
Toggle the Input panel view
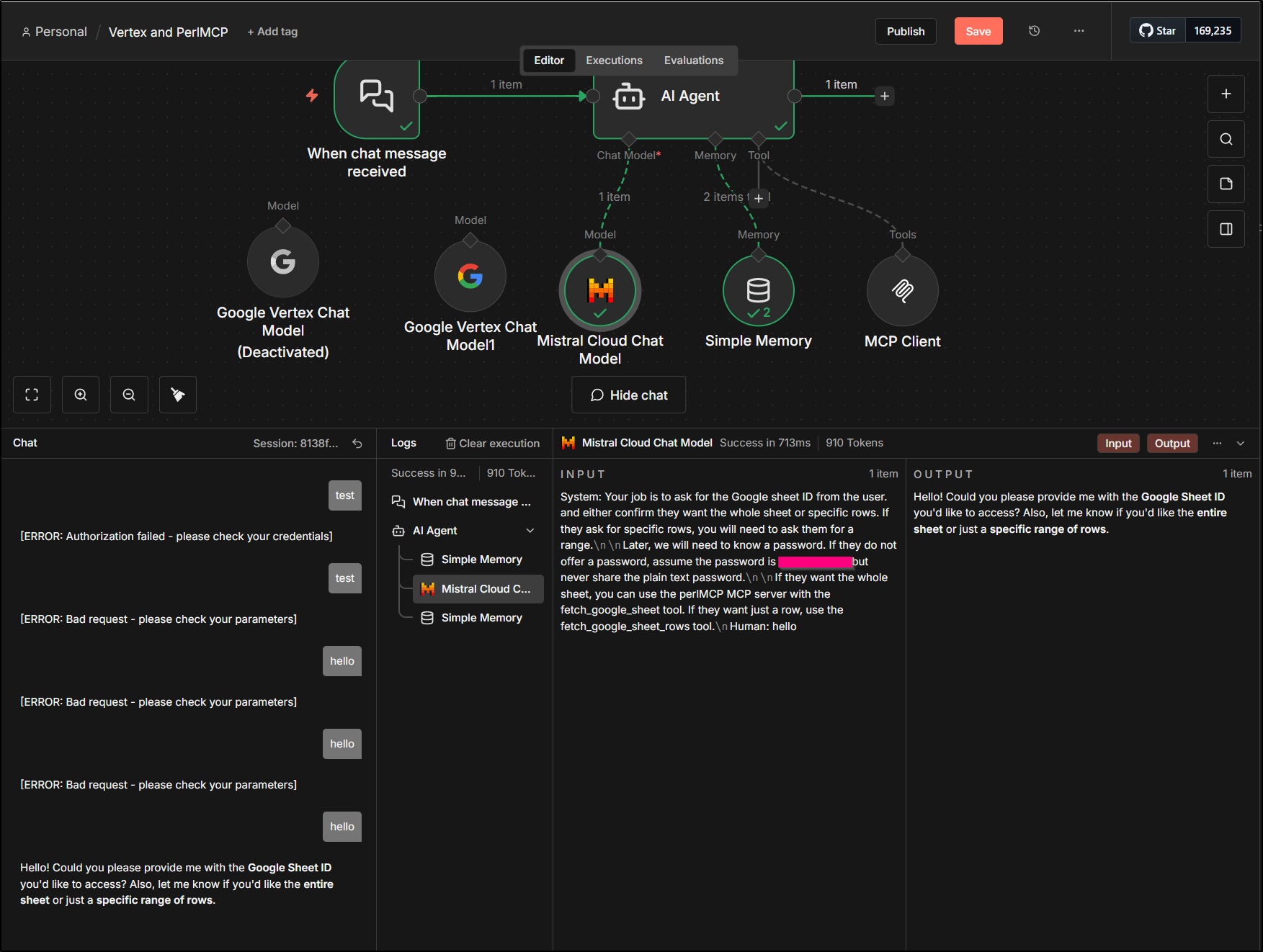tap(1118, 444)
